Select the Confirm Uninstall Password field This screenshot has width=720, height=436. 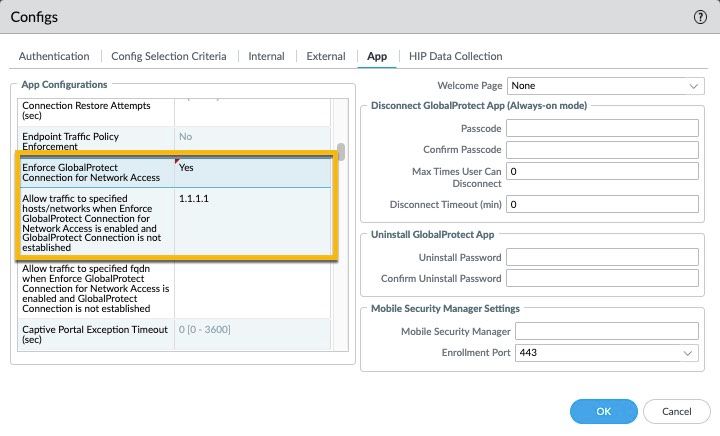click(601, 278)
